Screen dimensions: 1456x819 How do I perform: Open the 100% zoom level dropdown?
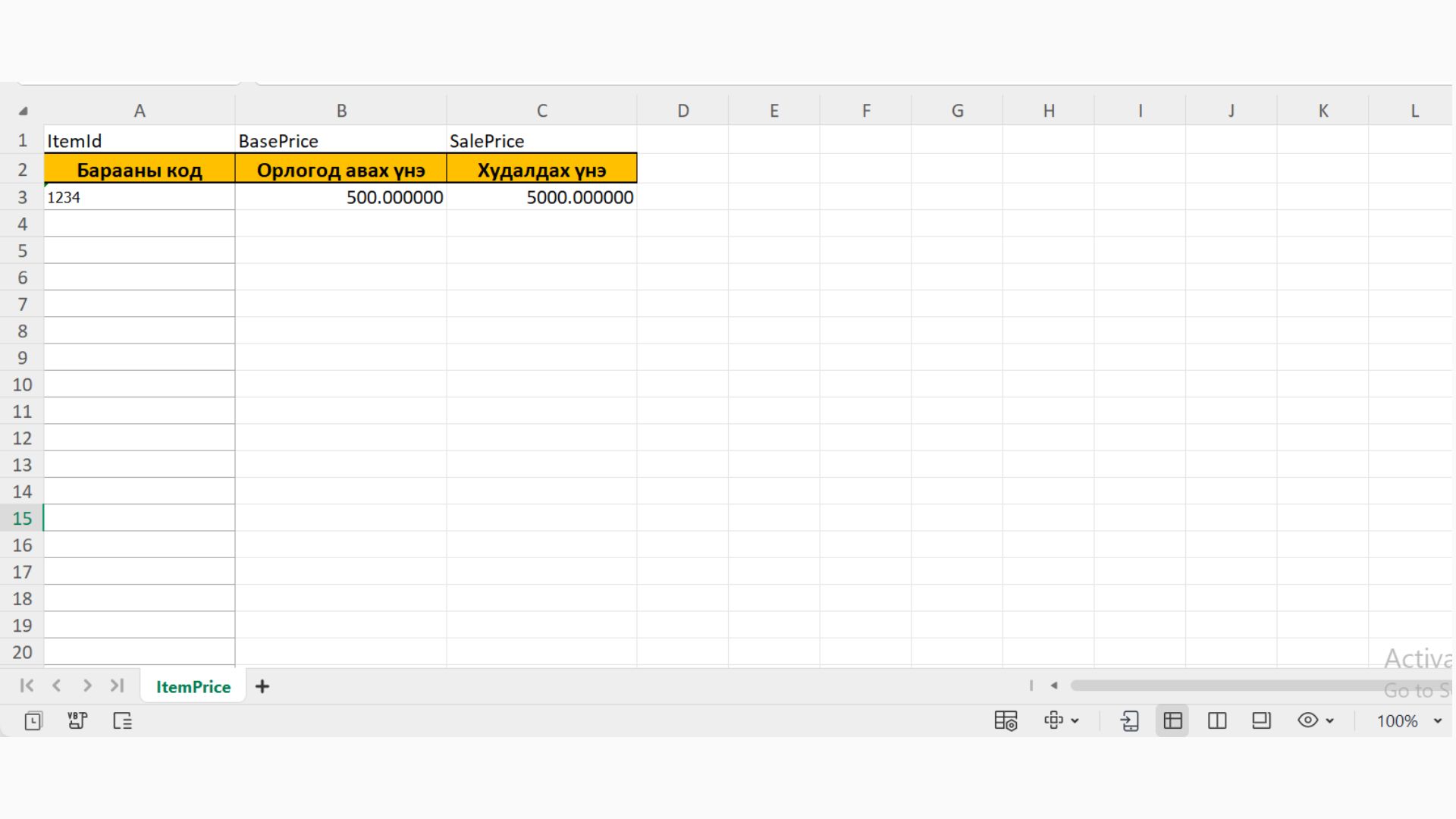pos(1438,721)
